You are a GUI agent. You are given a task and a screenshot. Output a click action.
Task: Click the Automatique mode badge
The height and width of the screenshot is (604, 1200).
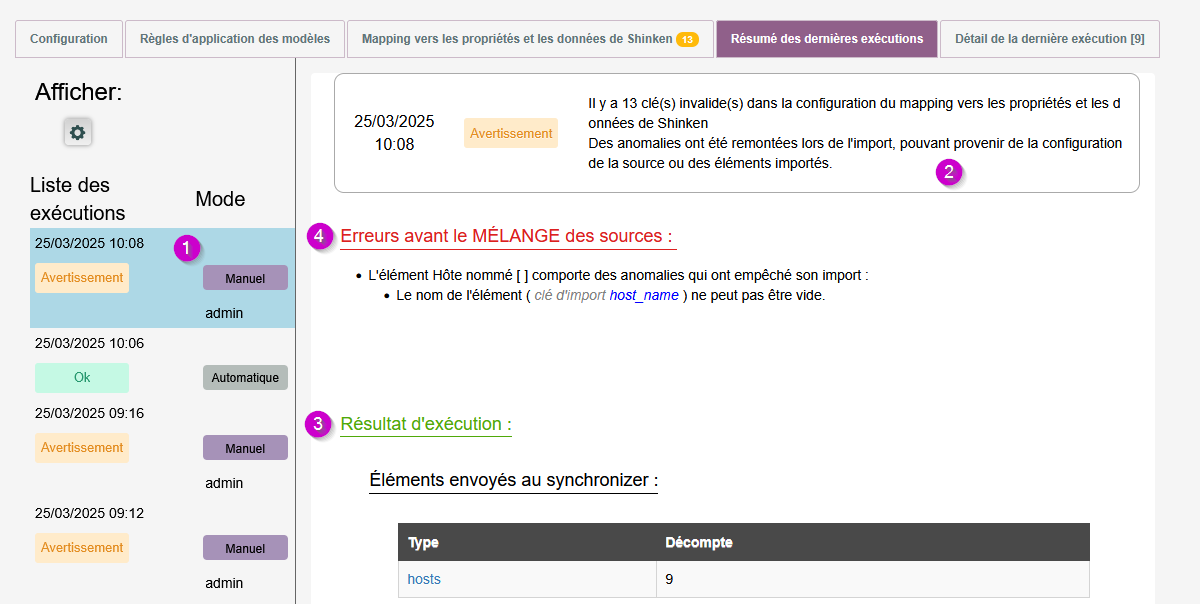click(245, 378)
